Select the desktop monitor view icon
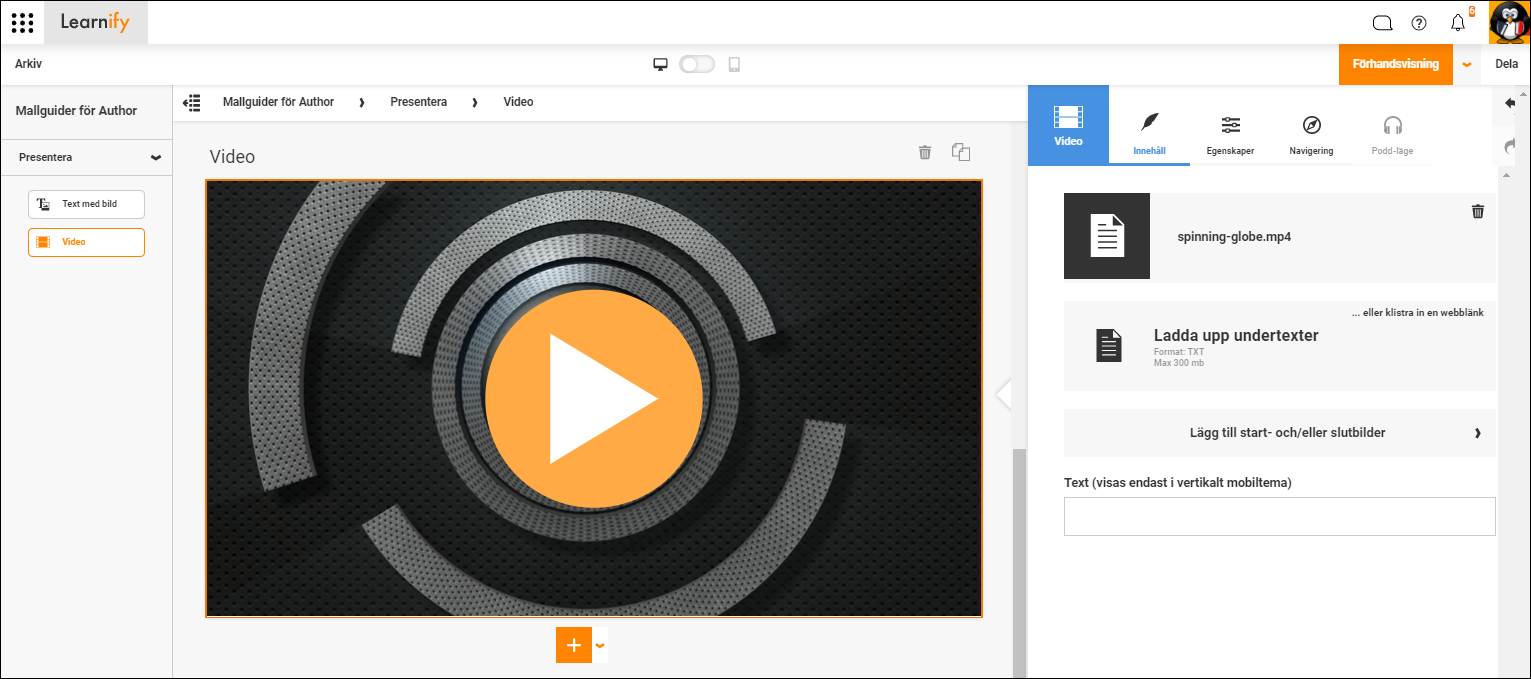 click(660, 64)
